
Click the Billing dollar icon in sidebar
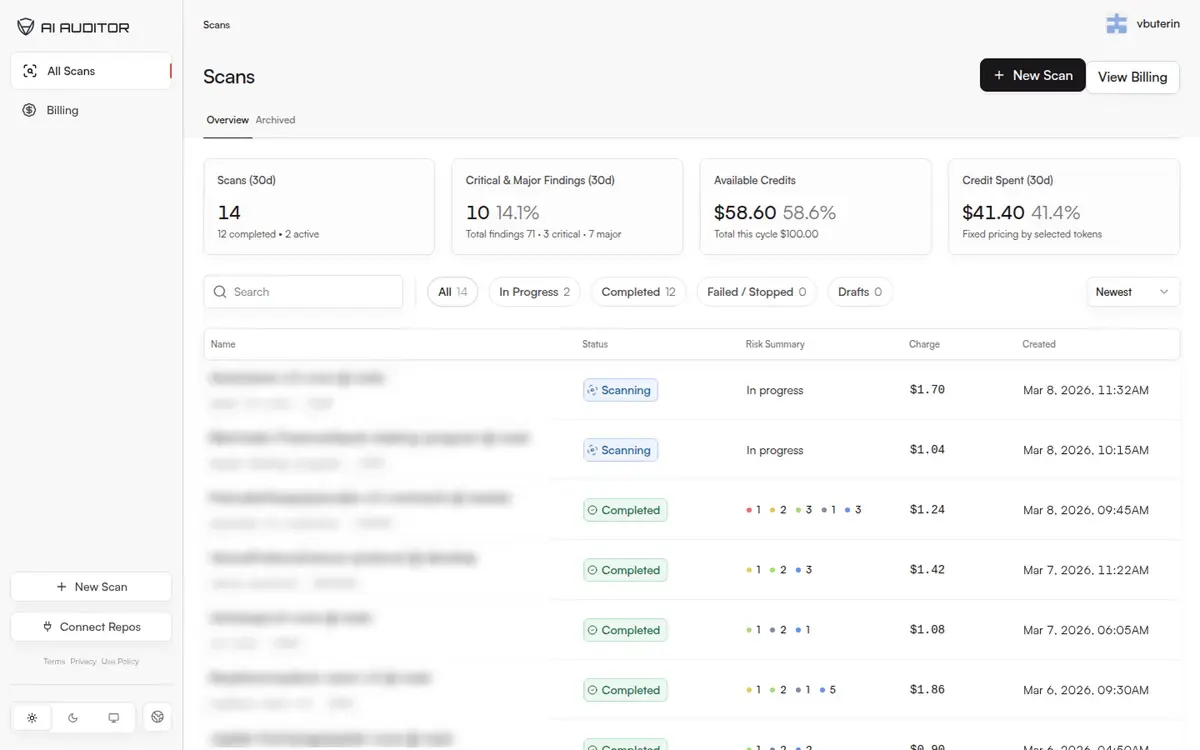pos(29,110)
